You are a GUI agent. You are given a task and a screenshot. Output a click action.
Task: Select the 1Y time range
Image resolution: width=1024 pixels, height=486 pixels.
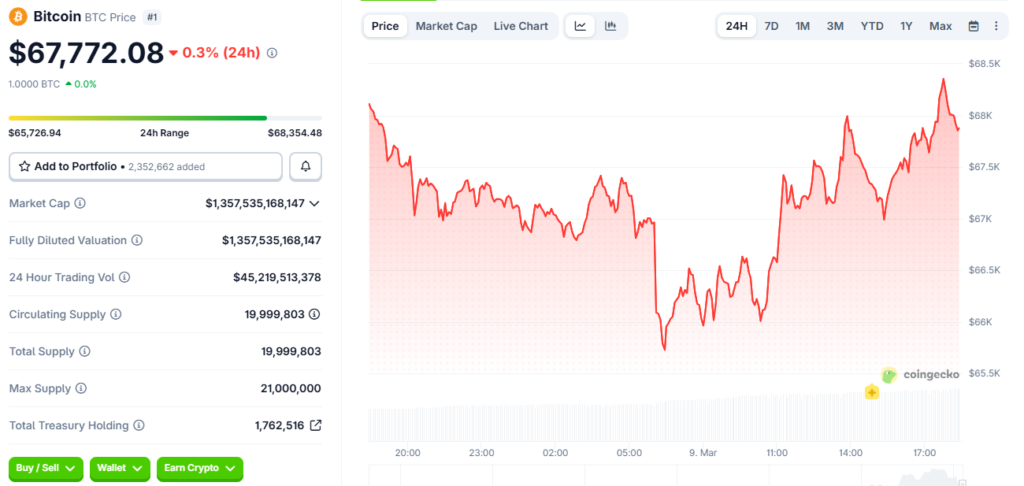[906, 26]
